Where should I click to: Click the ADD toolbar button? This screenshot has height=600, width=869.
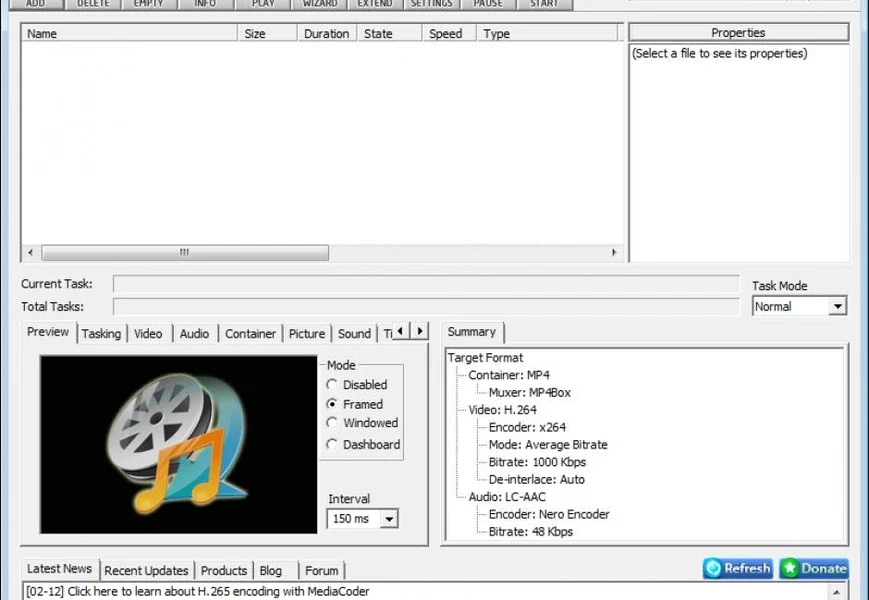tap(35, 4)
